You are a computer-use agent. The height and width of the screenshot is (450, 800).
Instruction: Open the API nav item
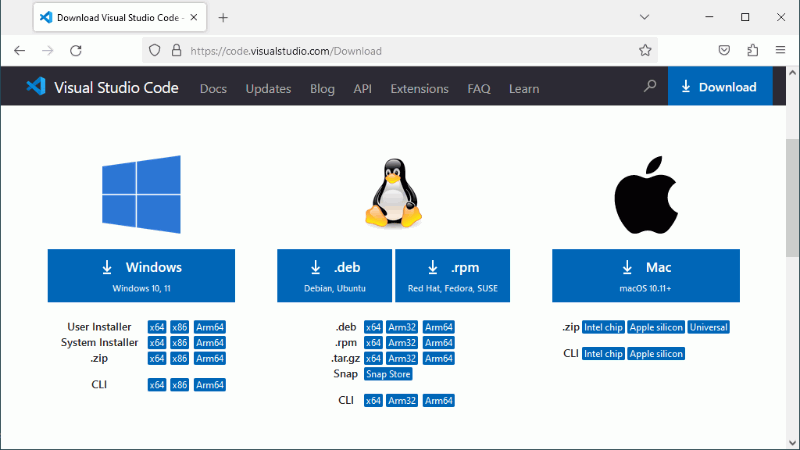[362, 89]
